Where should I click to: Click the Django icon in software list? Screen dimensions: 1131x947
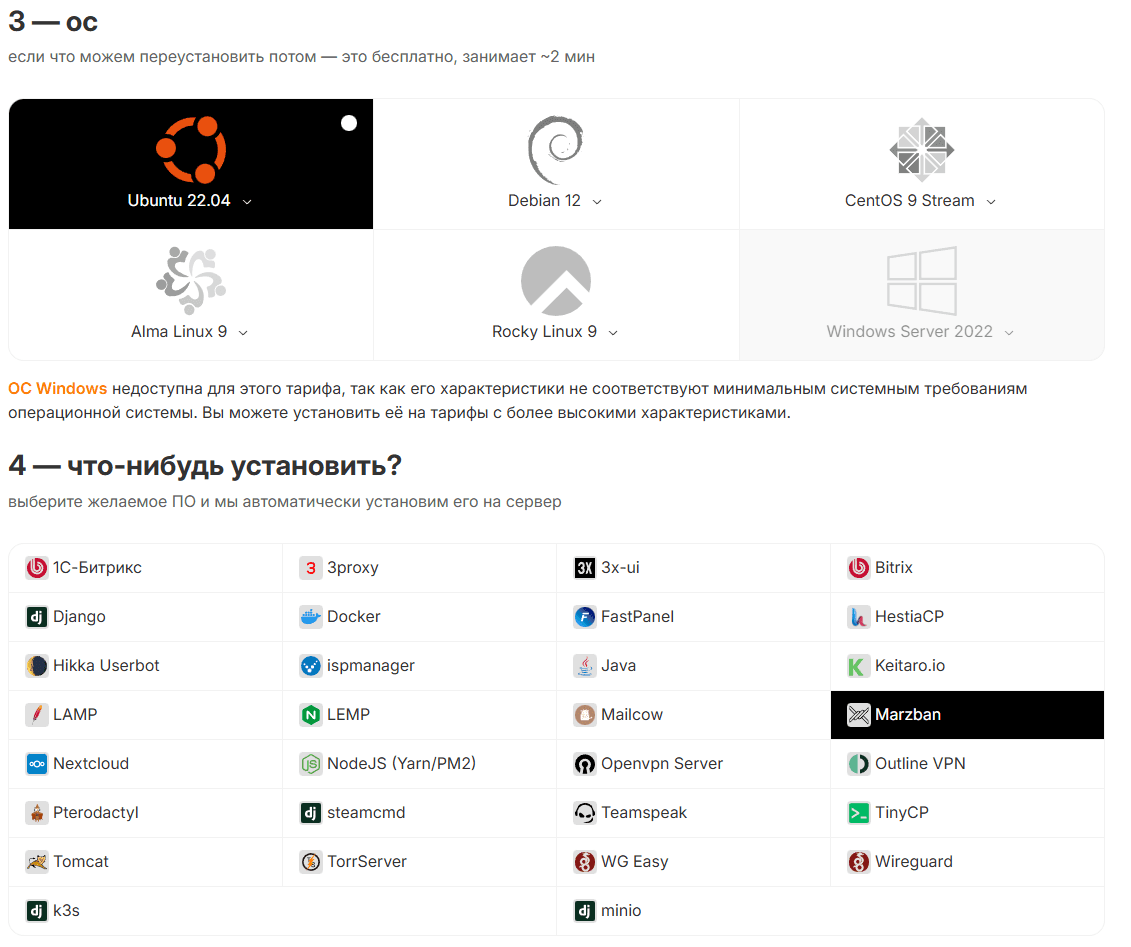tap(37, 617)
